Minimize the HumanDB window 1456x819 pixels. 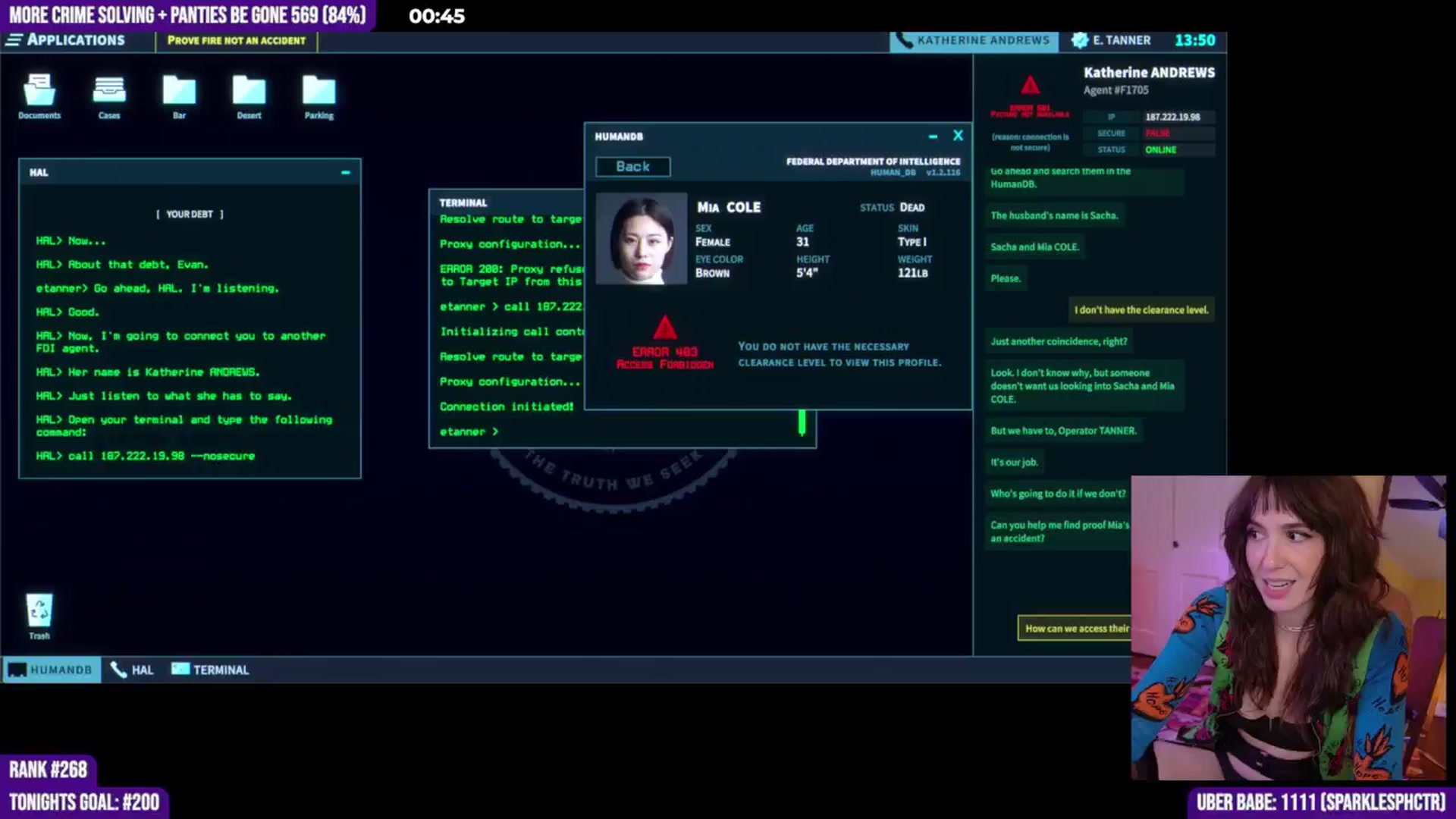(x=933, y=136)
